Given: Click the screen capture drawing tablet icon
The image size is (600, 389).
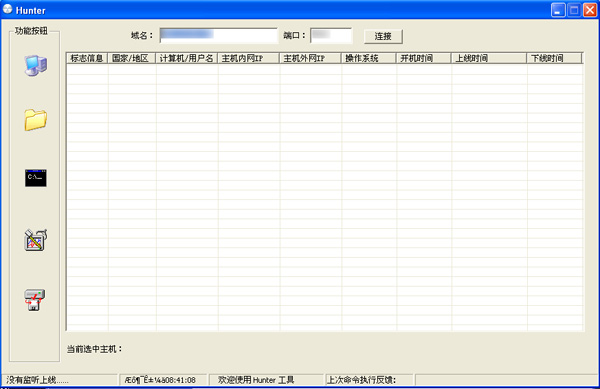Looking at the screenshot, I should click(x=36, y=240).
